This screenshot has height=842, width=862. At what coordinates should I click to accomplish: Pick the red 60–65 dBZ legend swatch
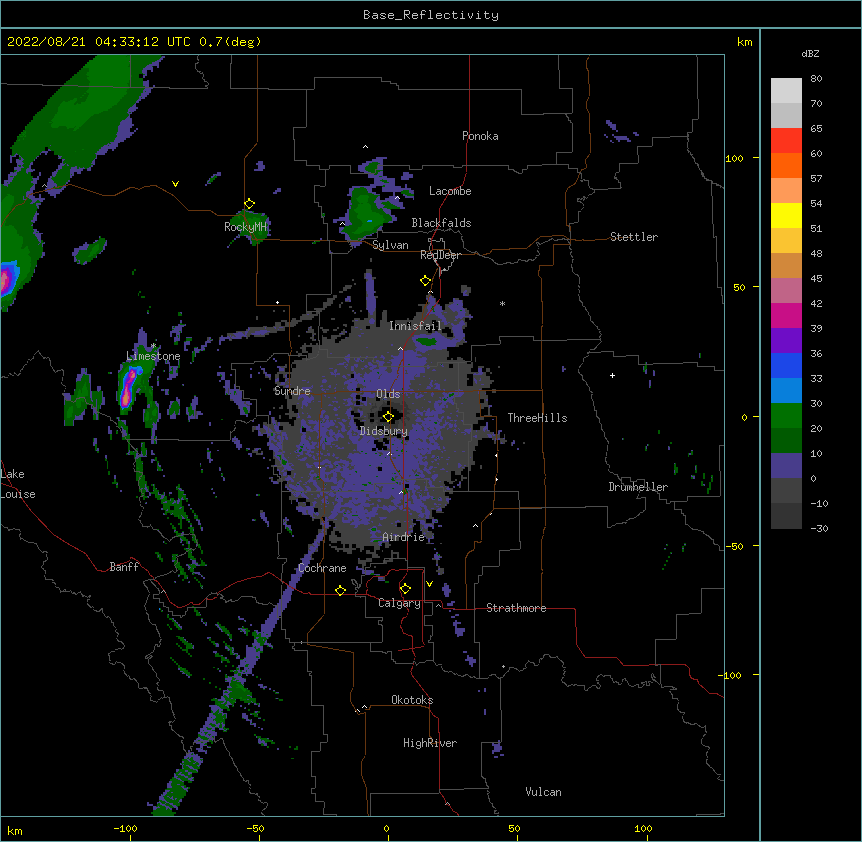(x=786, y=140)
